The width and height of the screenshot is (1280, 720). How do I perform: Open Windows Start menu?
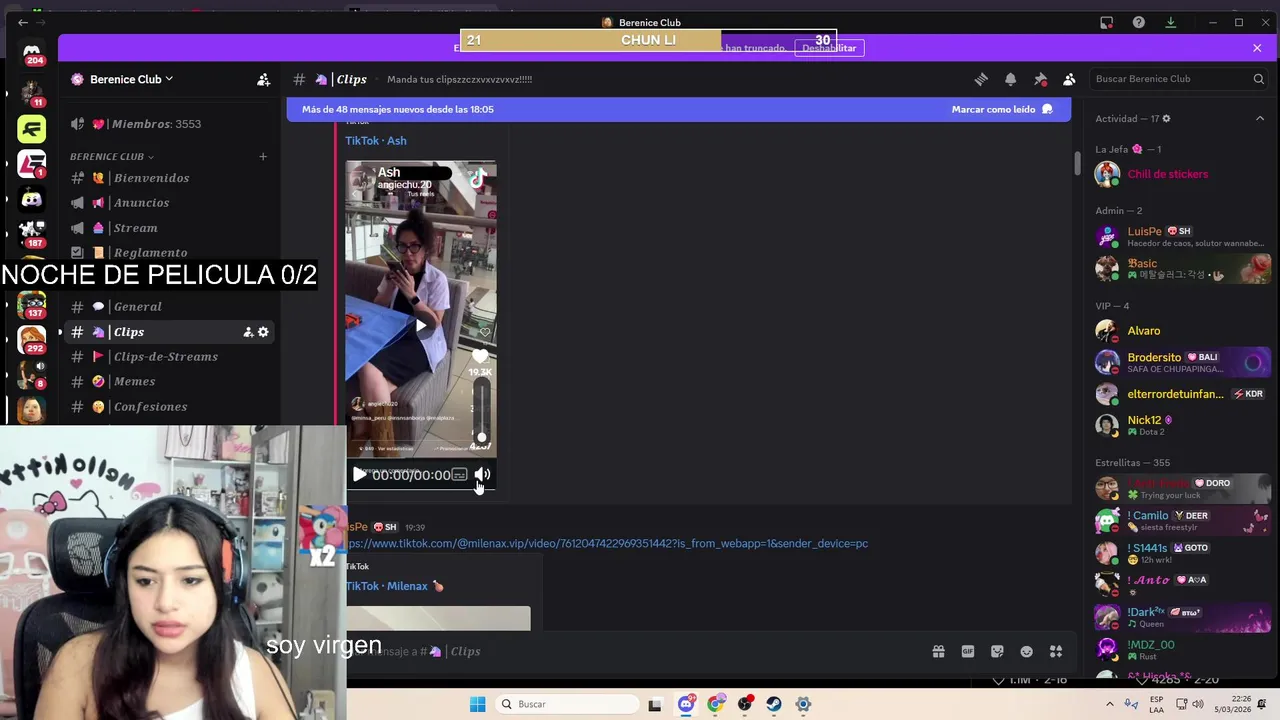point(477,704)
